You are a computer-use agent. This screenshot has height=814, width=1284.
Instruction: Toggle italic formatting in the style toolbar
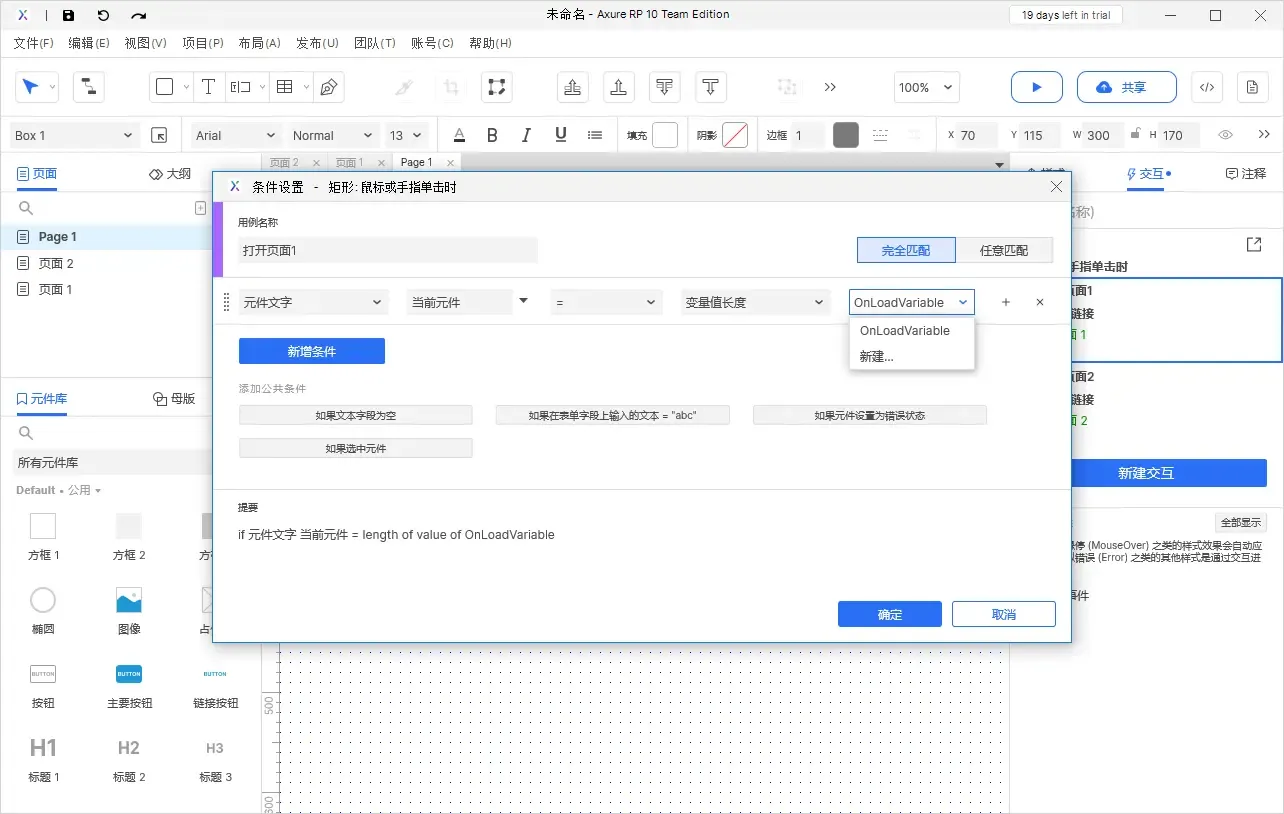(x=526, y=135)
